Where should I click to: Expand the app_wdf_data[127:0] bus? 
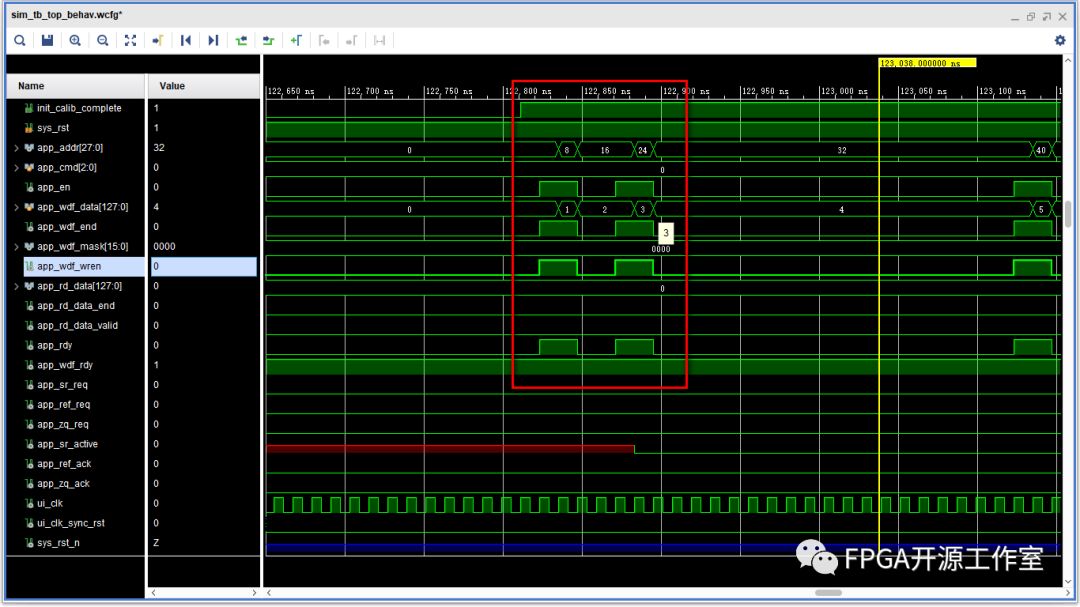[15, 207]
